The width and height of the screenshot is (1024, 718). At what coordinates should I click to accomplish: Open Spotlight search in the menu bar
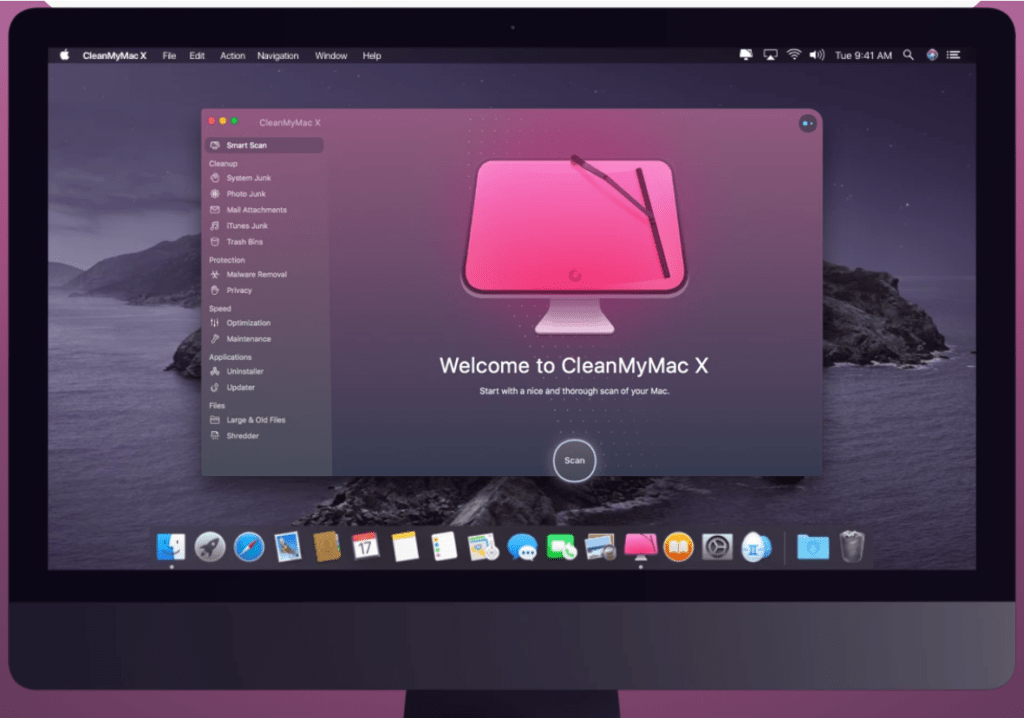(907, 55)
